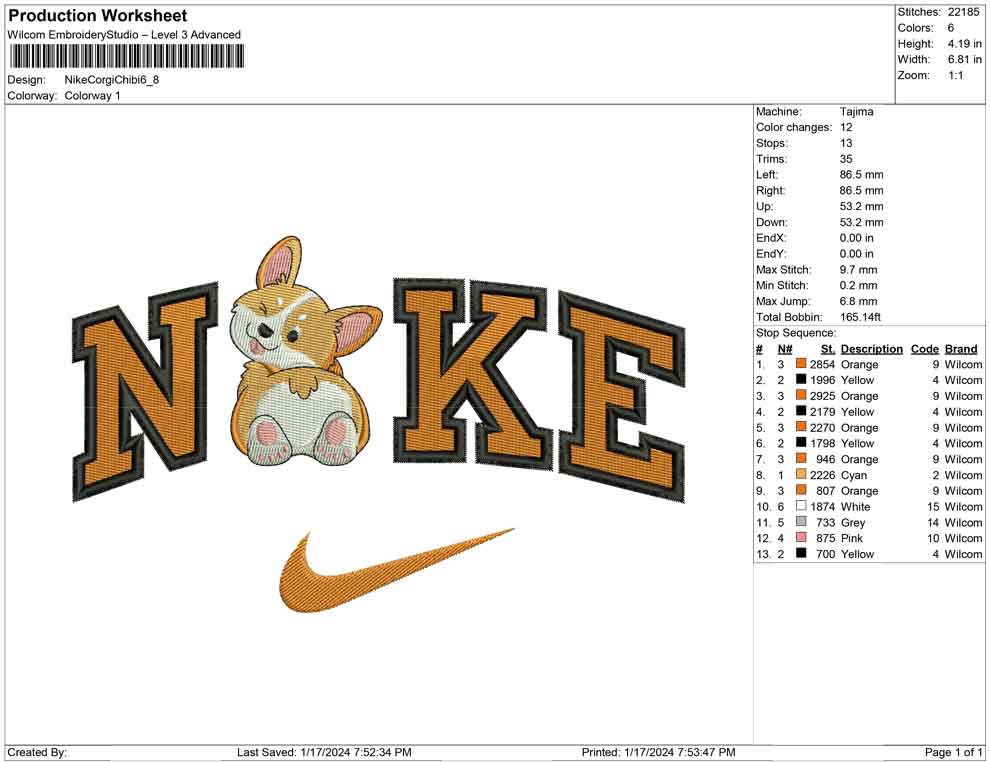Select the Colors count 6
The height and width of the screenshot is (762, 990).
point(951,28)
